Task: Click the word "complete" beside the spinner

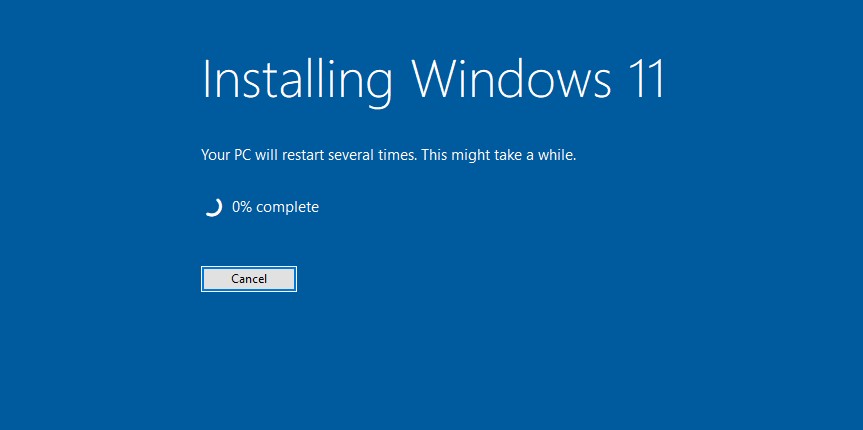Action: 287,208
